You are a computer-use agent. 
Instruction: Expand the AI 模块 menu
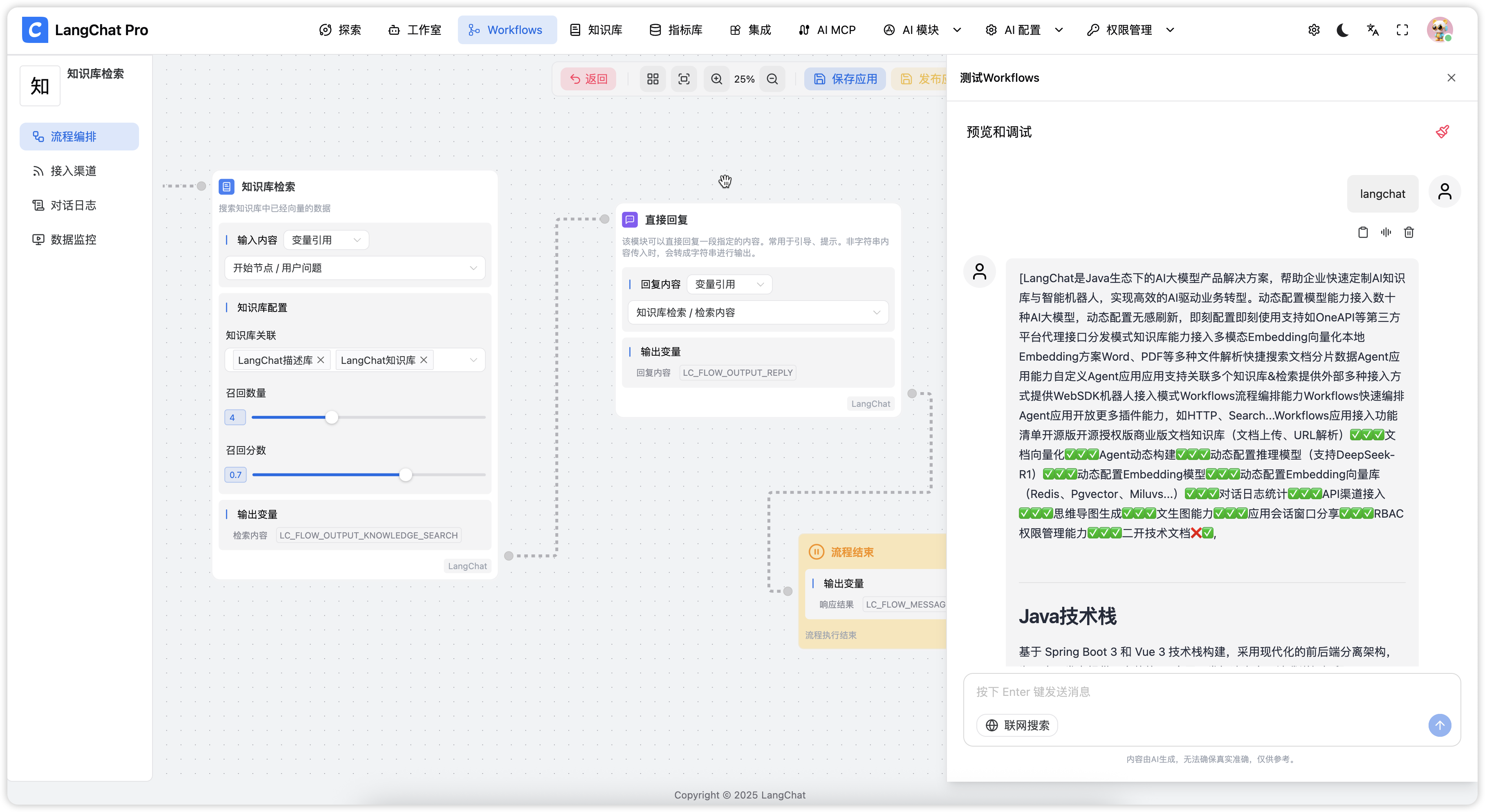pyautogui.click(x=922, y=30)
